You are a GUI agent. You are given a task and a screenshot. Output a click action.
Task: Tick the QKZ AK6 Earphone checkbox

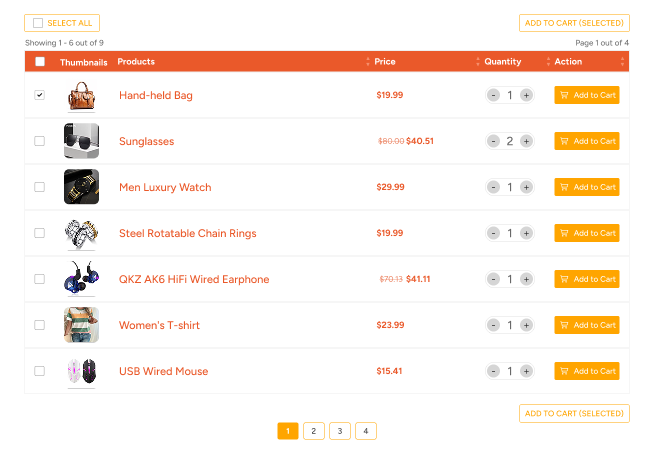(x=40, y=279)
